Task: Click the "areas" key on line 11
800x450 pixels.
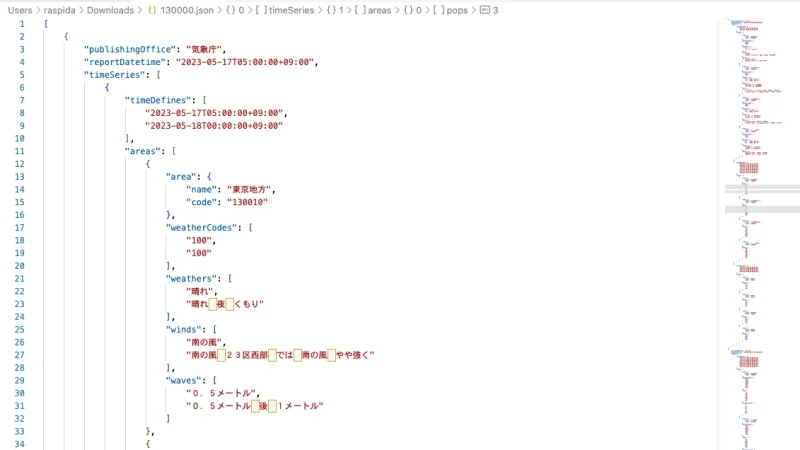Action: (x=143, y=152)
